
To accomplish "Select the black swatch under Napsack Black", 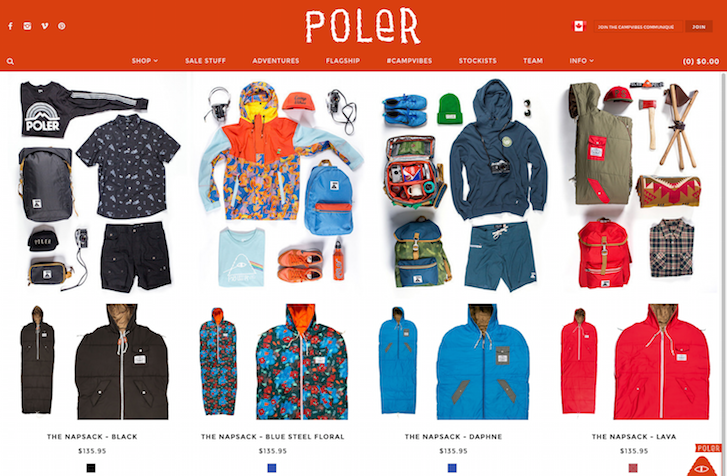I will coord(91,468).
